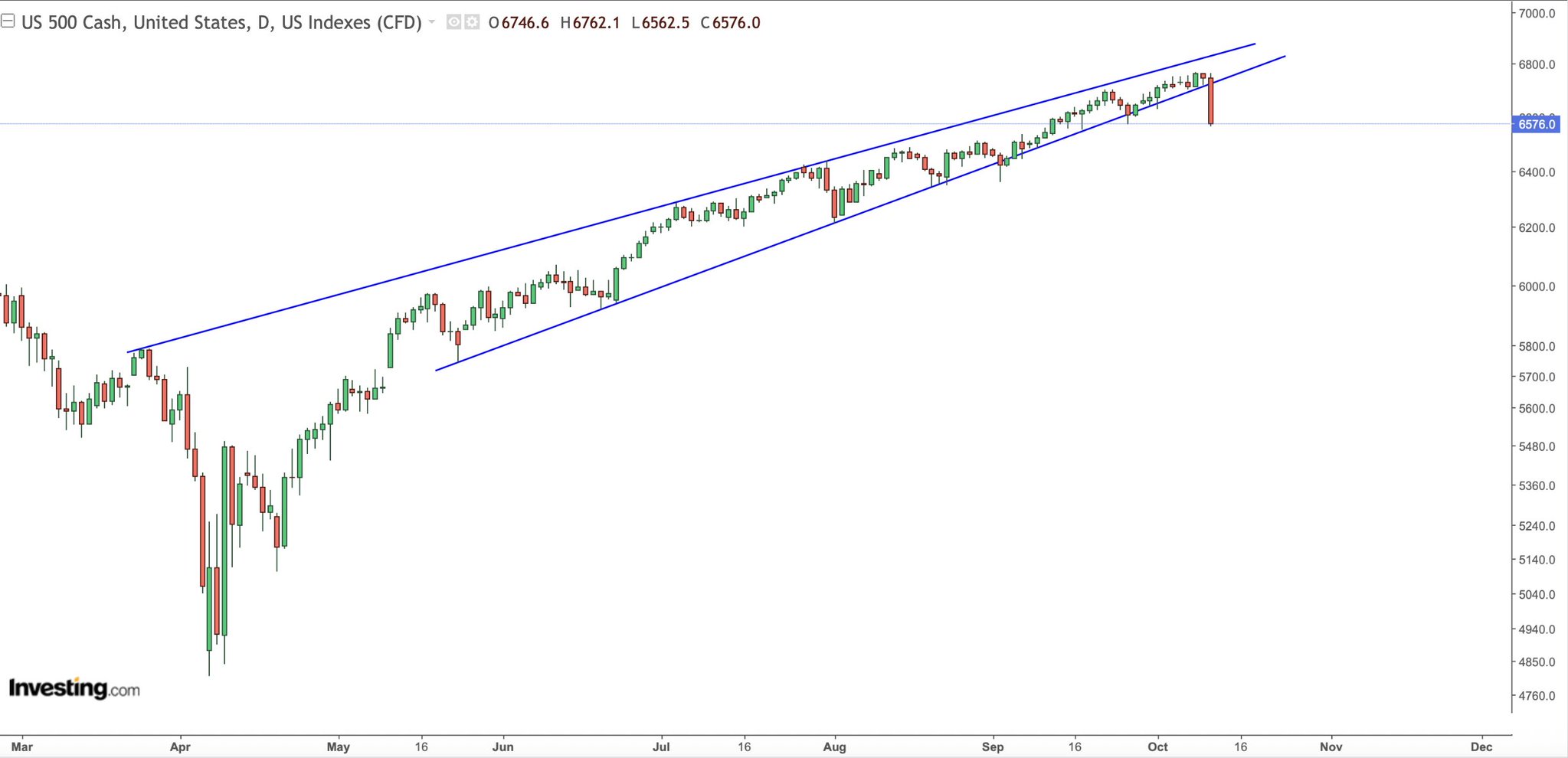Open the dropdown arrow after US Indexes (CFD)
The width and height of the screenshot is (1568, 758).
(x=432, y=22)
